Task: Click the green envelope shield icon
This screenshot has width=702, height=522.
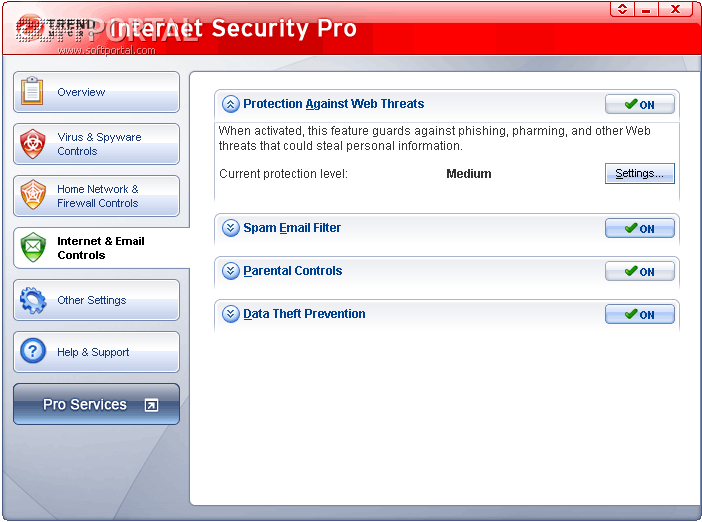Action: click(x=33, y=248)
